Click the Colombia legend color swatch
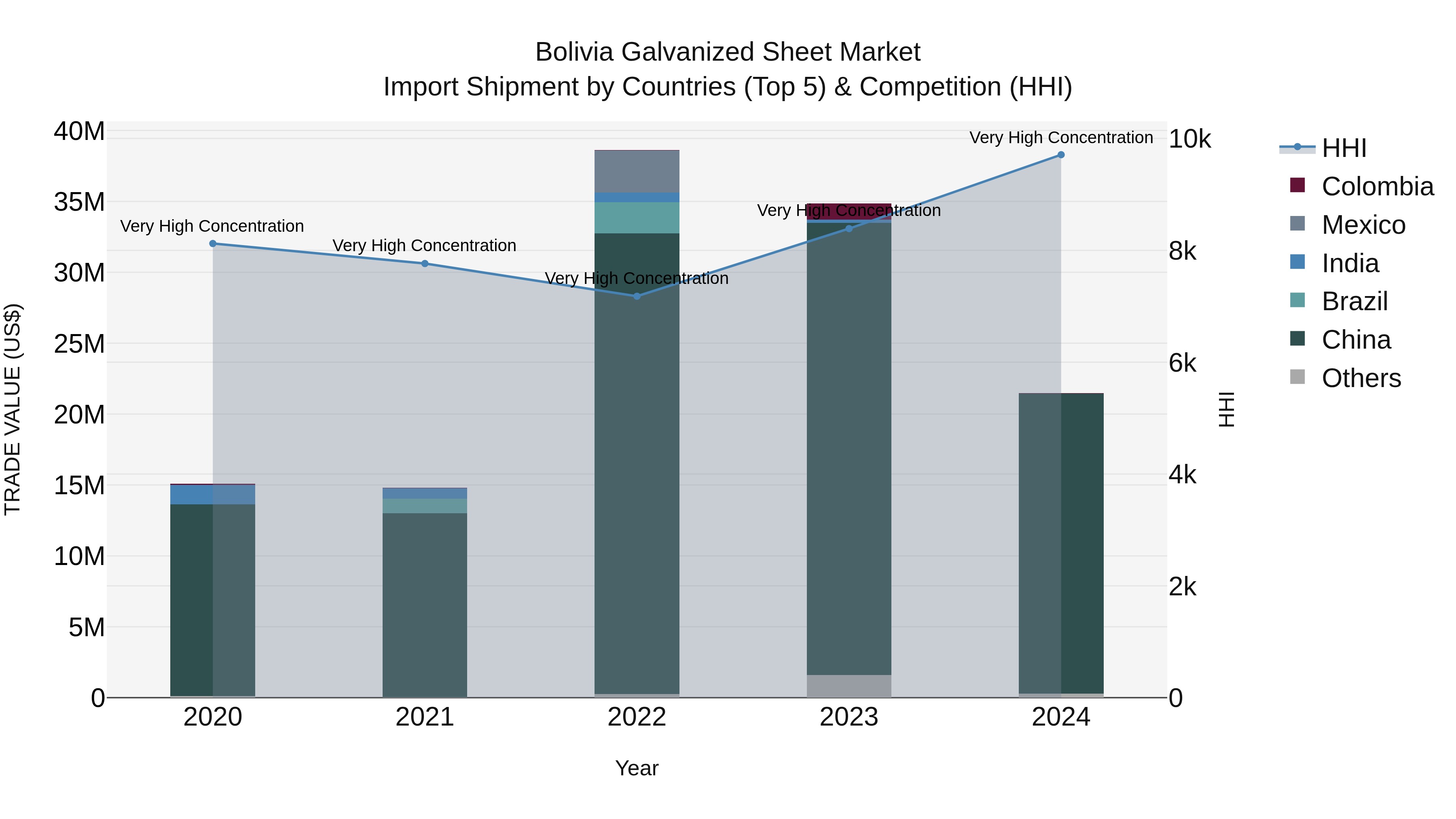The image size is (1456, 819). 1298,185
